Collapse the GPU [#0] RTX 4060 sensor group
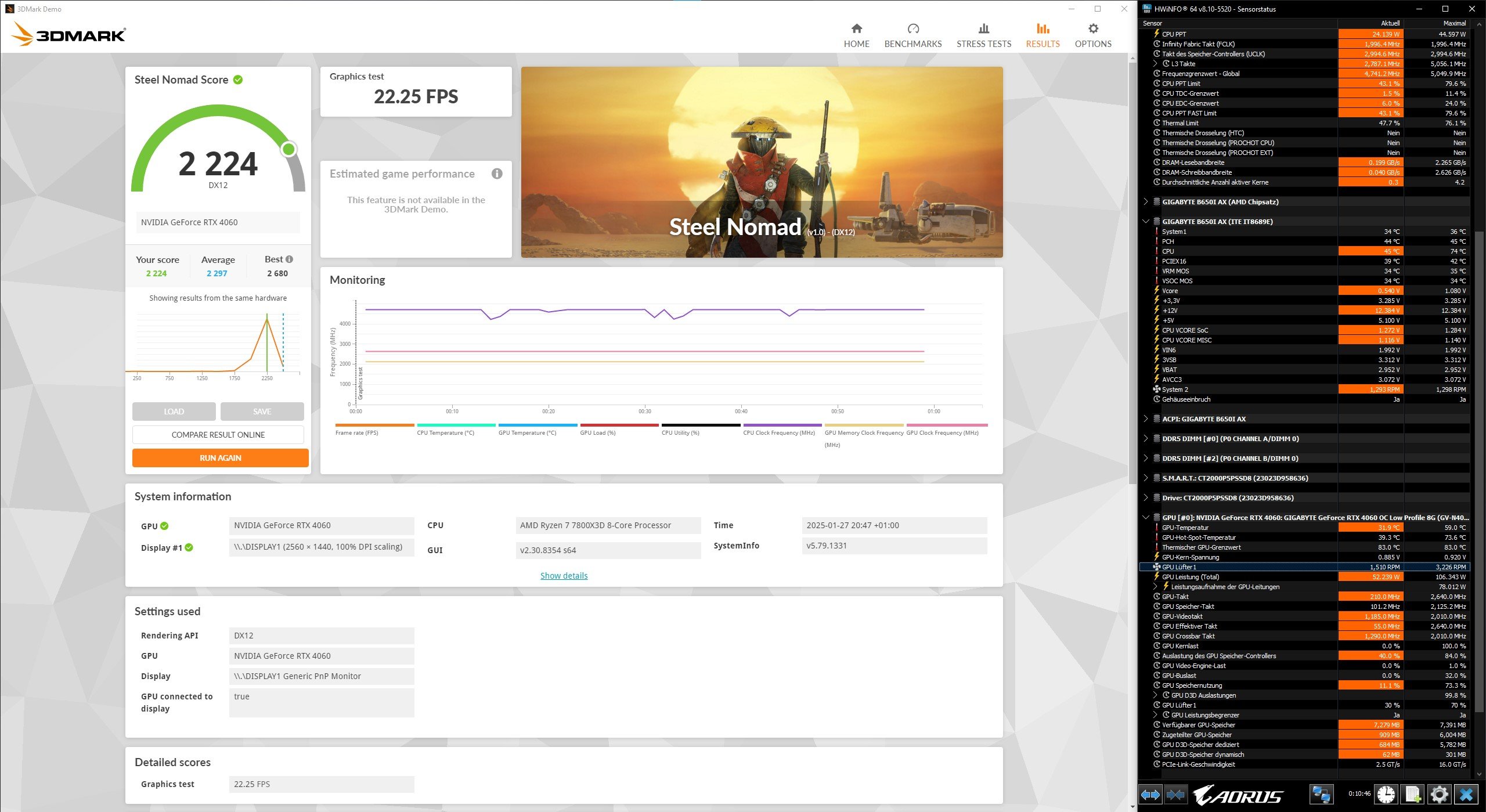Screen dimensions: 1486x812 click(1145, 518)
